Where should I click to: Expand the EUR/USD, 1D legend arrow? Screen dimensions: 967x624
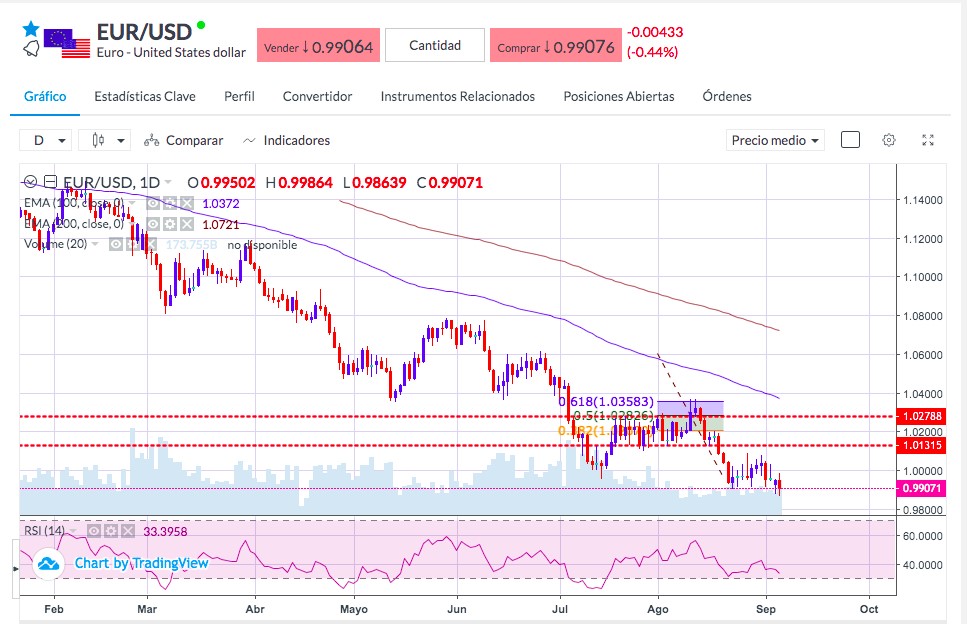[x=167, y=181]
